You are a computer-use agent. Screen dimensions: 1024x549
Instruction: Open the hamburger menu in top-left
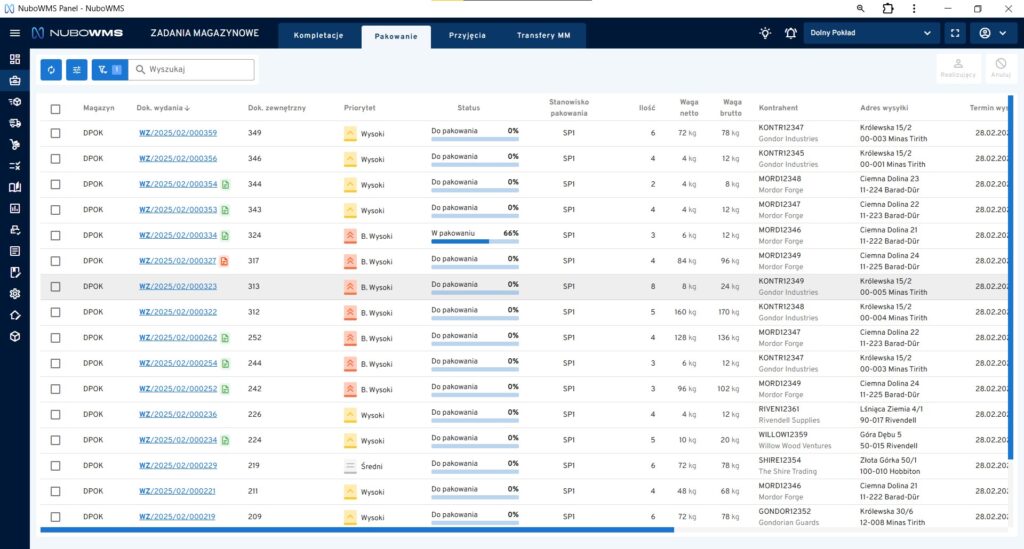point(14,33)
